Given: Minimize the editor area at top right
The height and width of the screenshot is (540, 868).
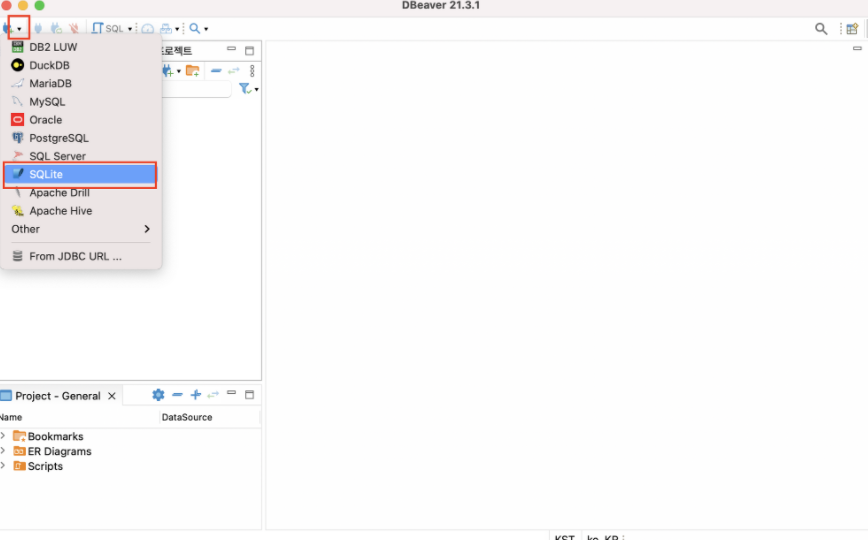Looking at the screenshot, I should click(857, 49).
